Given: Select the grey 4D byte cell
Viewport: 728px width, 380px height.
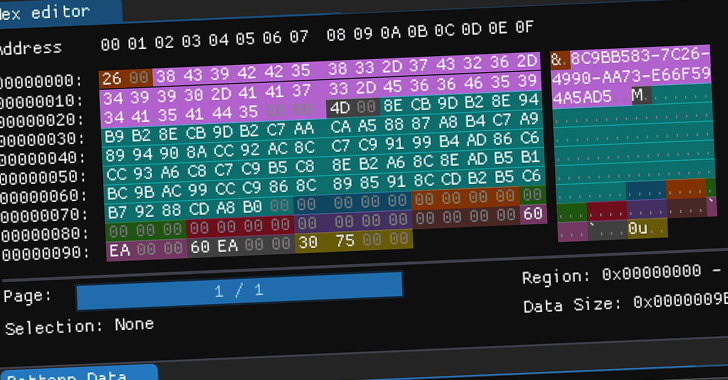Looking at the screenshot, I should pyautogui.click(x=340, y=108).
